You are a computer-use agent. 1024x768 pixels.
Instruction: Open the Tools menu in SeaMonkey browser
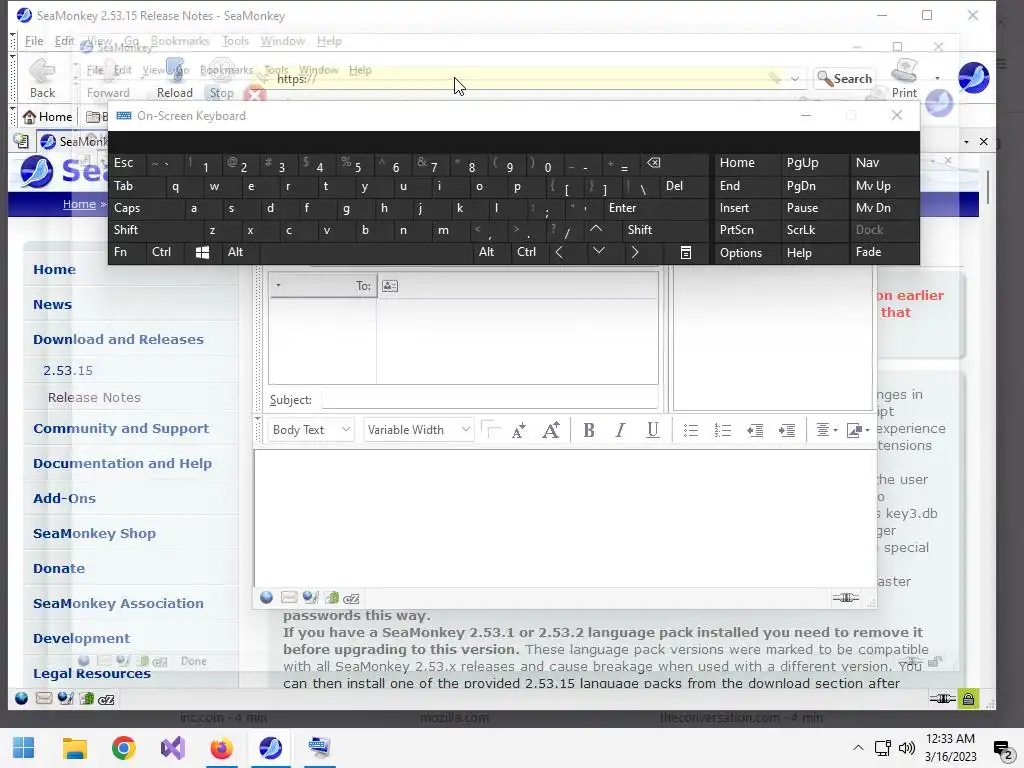(x=236, y=41)
